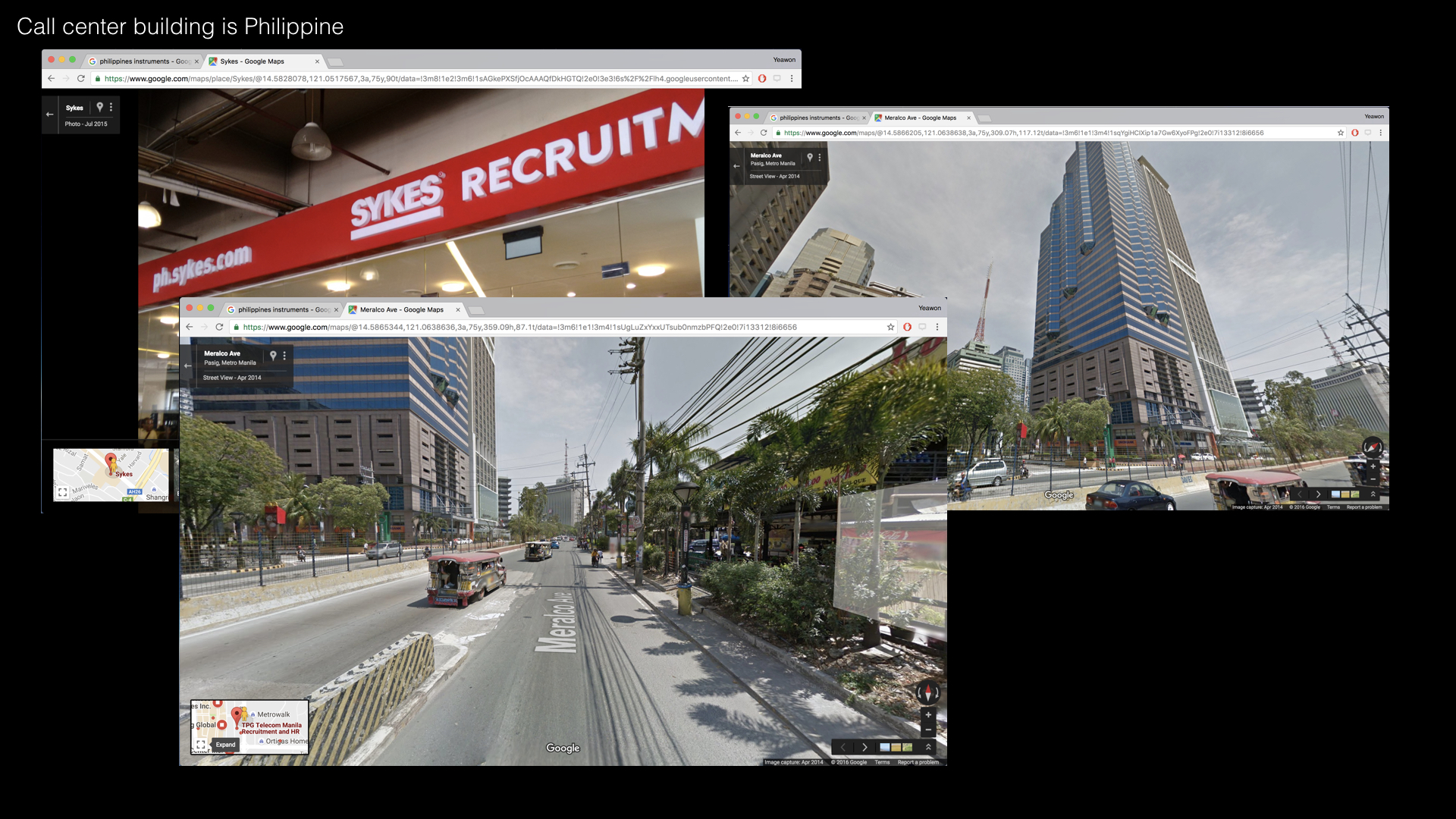Click compass in right Street View window
The image size is (1456, 819).
tap(1373, 447)
